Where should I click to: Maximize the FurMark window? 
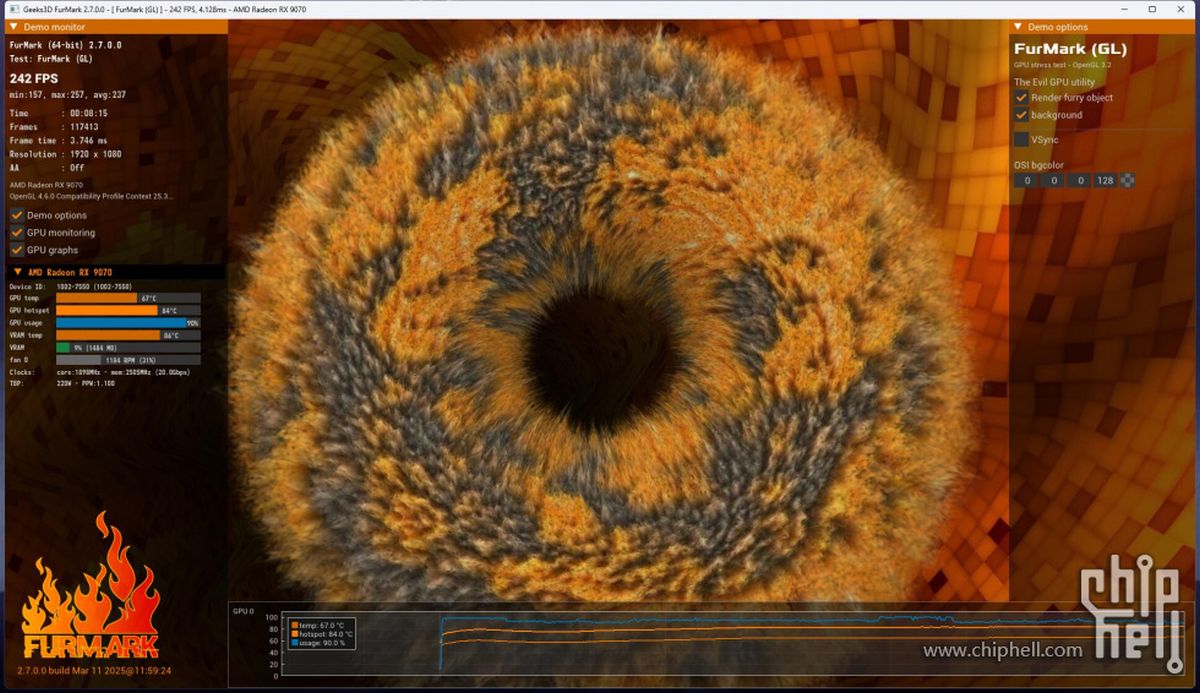tap(1153, 8)
